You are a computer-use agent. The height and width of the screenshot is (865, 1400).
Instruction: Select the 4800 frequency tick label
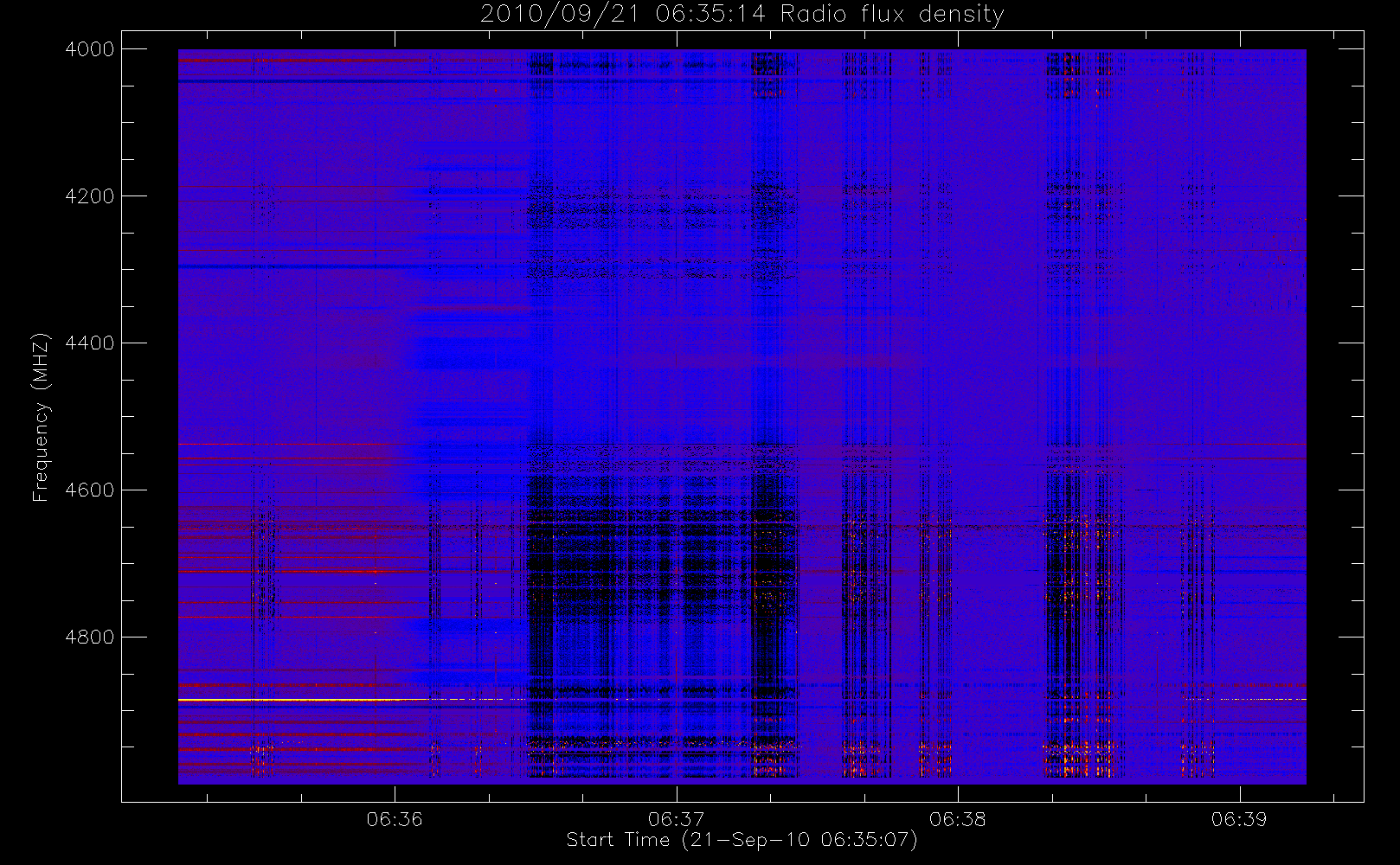(x=90, y=638)
